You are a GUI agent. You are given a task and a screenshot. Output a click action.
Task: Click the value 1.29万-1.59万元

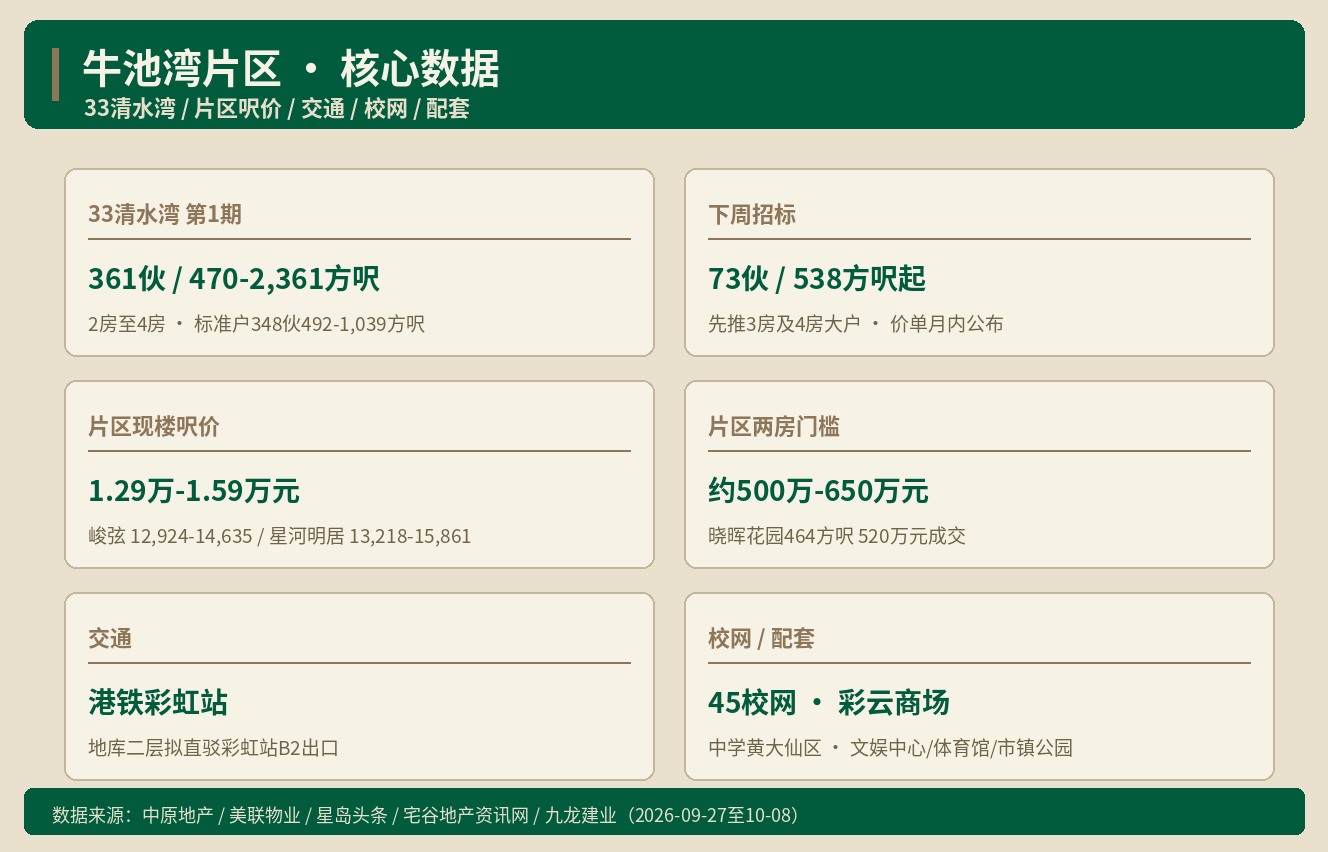click(194, 490)
